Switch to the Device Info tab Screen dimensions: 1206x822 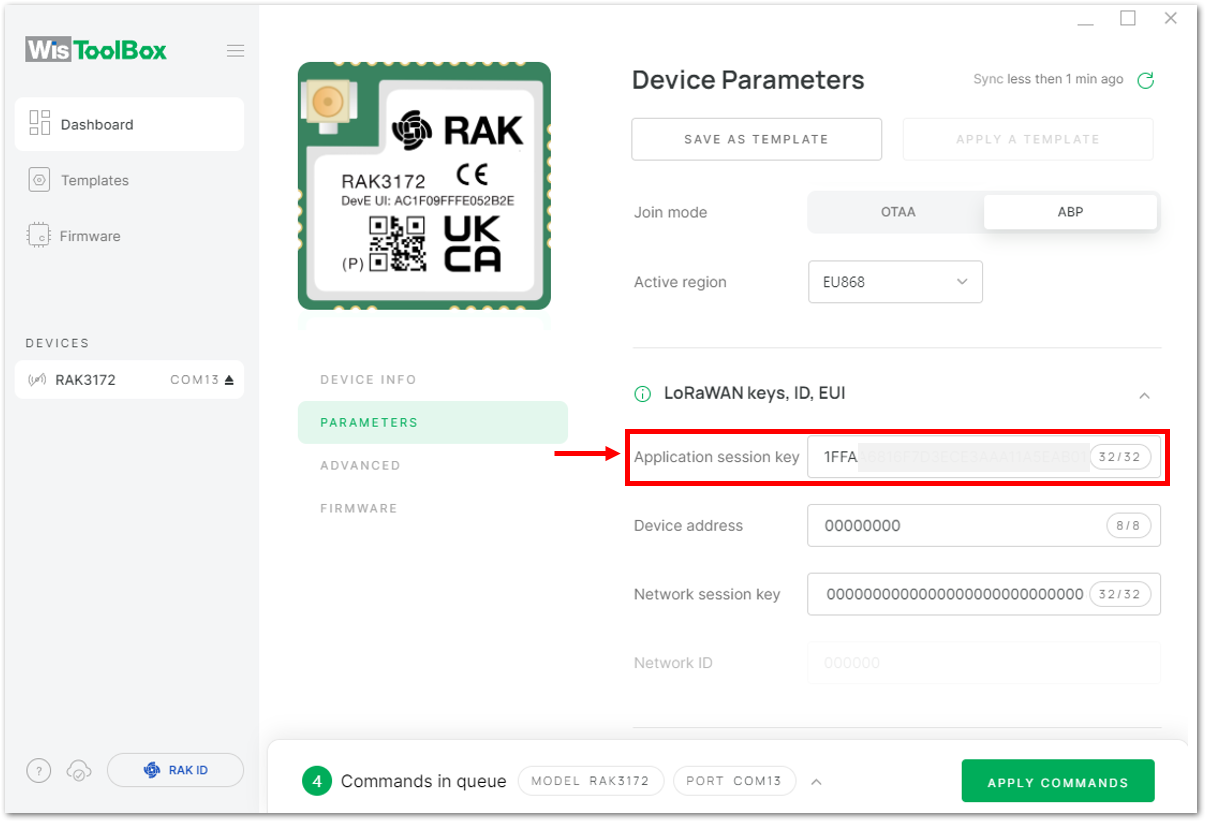pyautogui.click(x=368, y=380)
